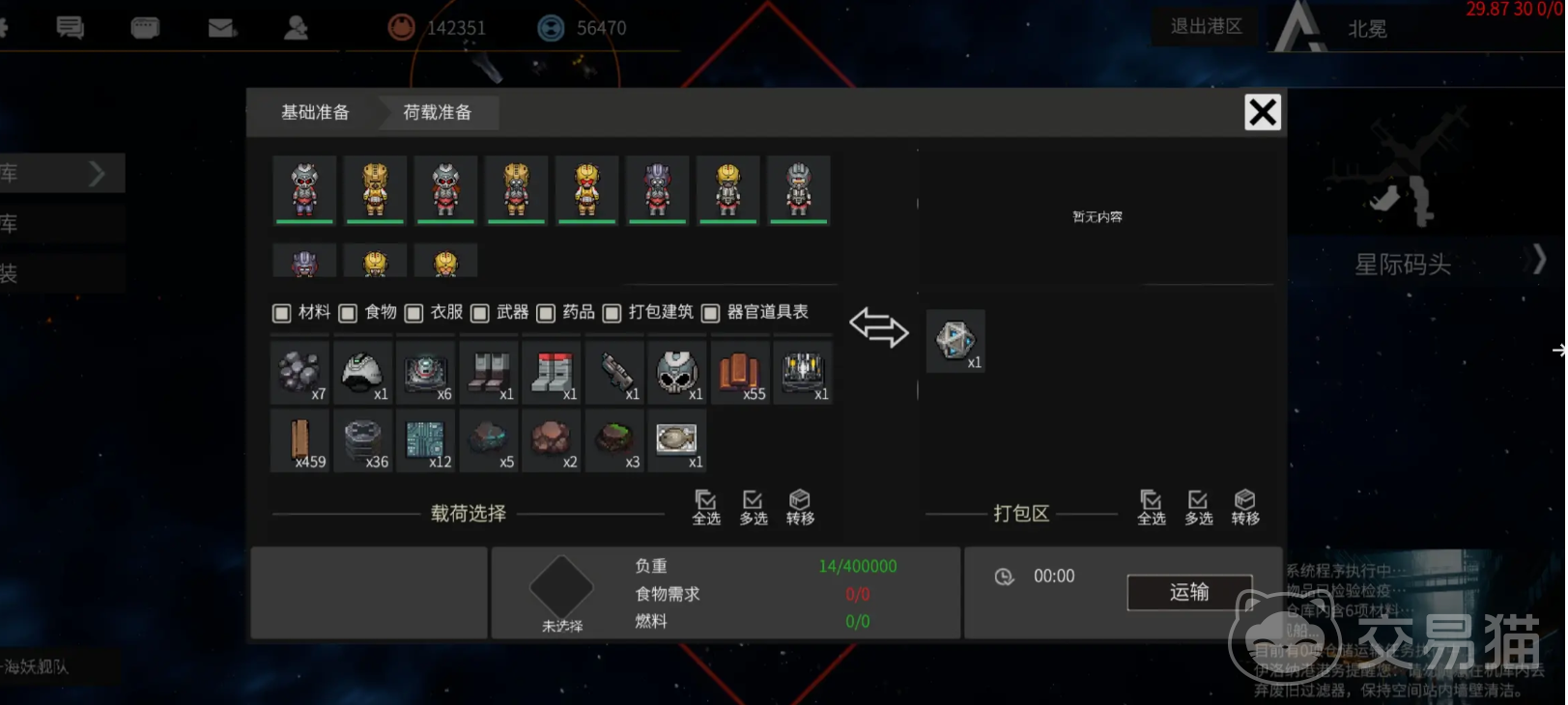The height and width of the screenshot is (705, 1568).
Task: Enable the 食物 filter checkbox
Action: (349, 313)
